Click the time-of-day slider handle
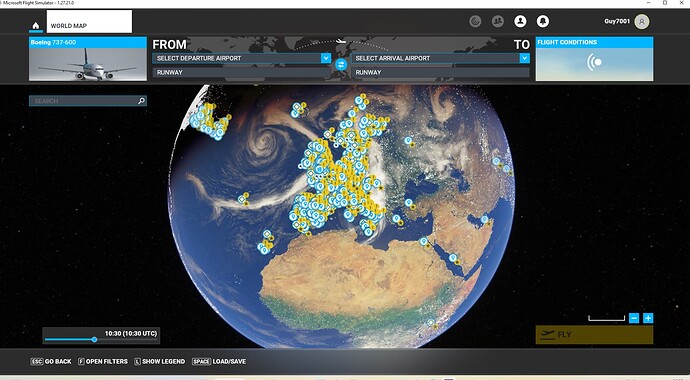The height and width of the screenshot is (380, 690). [94, 340]
